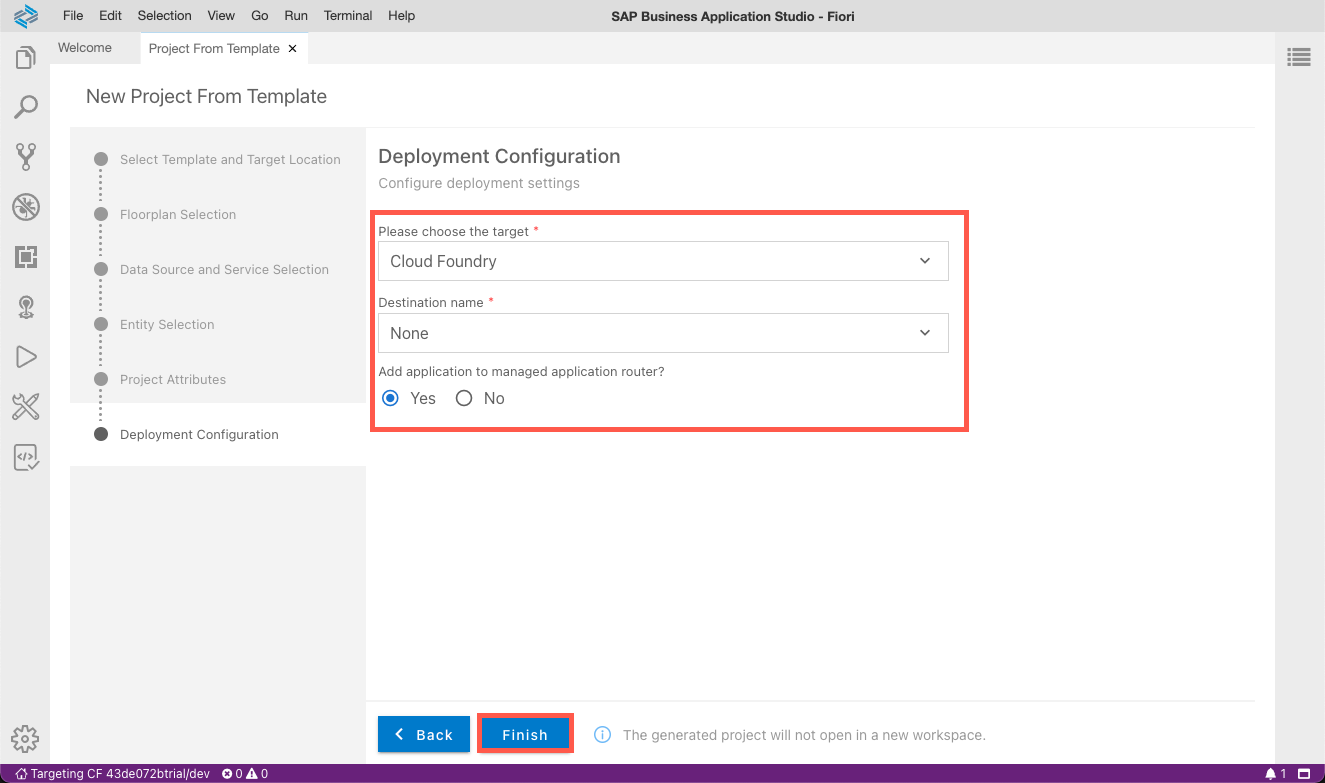Click the information icon beside Finish
Screen dimensions: 1325x783
coord(602,735)
